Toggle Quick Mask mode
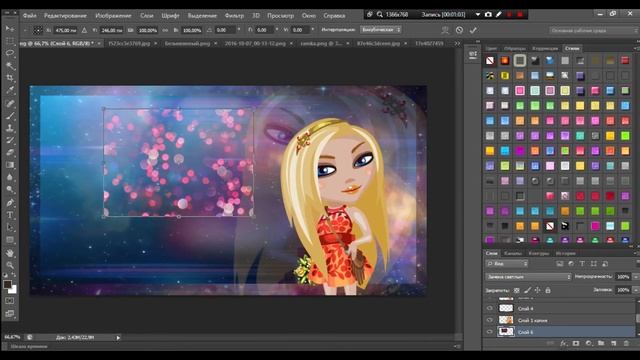This screenshot has width=640, height=360. pyautogui.click(x=10, y=301)
